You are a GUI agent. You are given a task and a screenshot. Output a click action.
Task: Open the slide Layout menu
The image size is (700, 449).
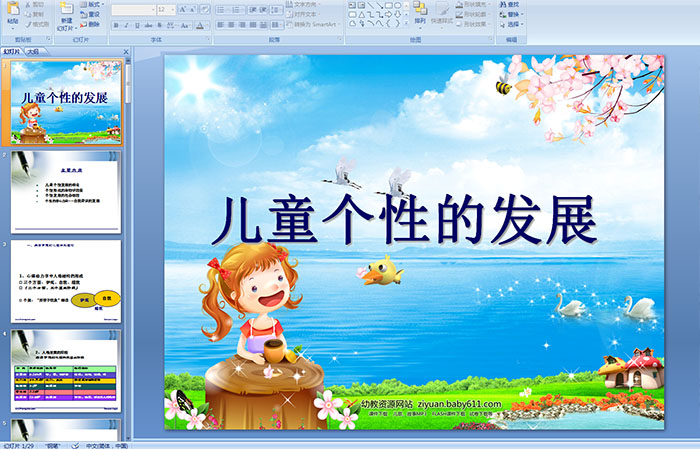click(92, 4)
